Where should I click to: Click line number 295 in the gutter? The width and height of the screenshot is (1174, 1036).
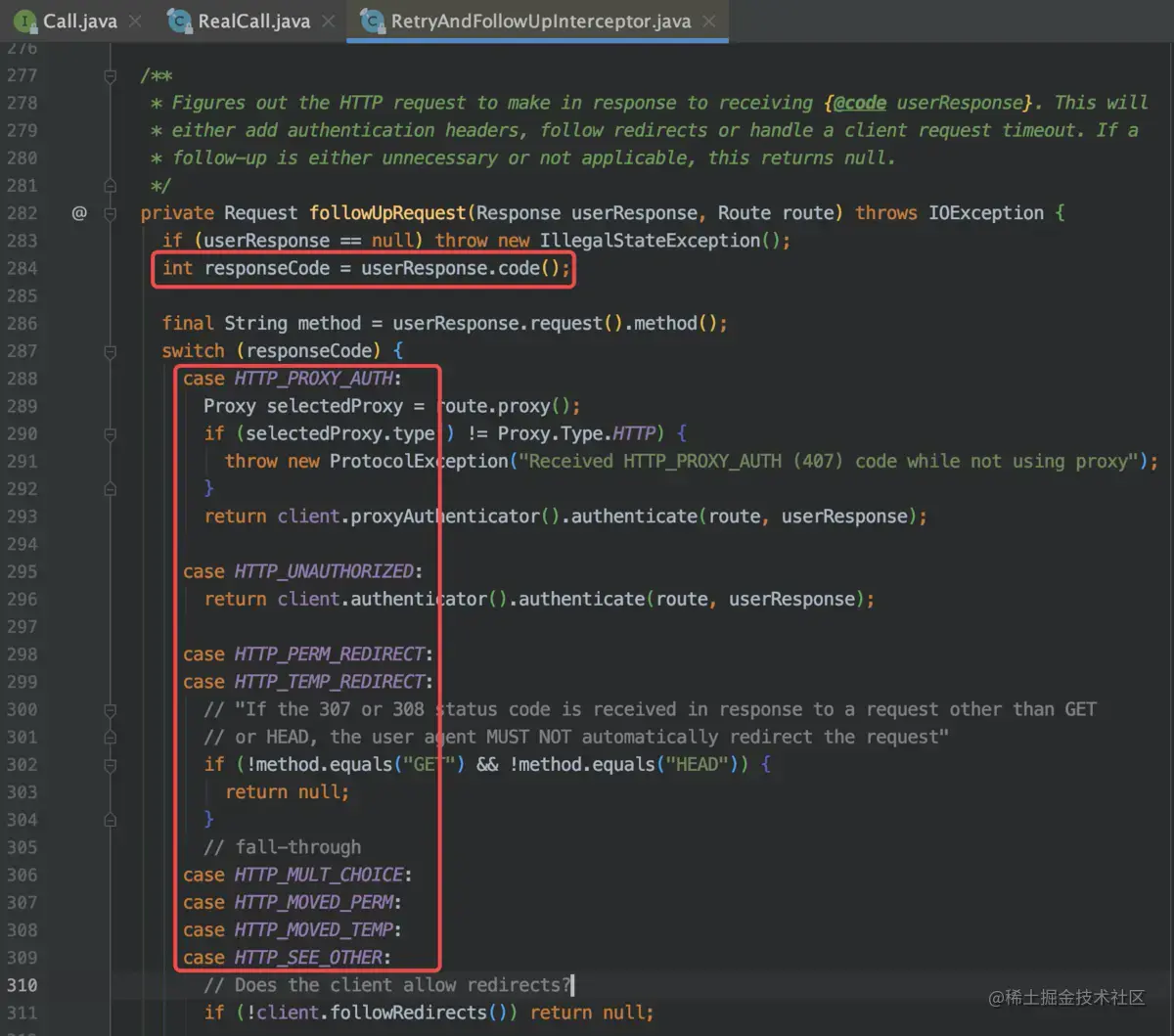23,571
